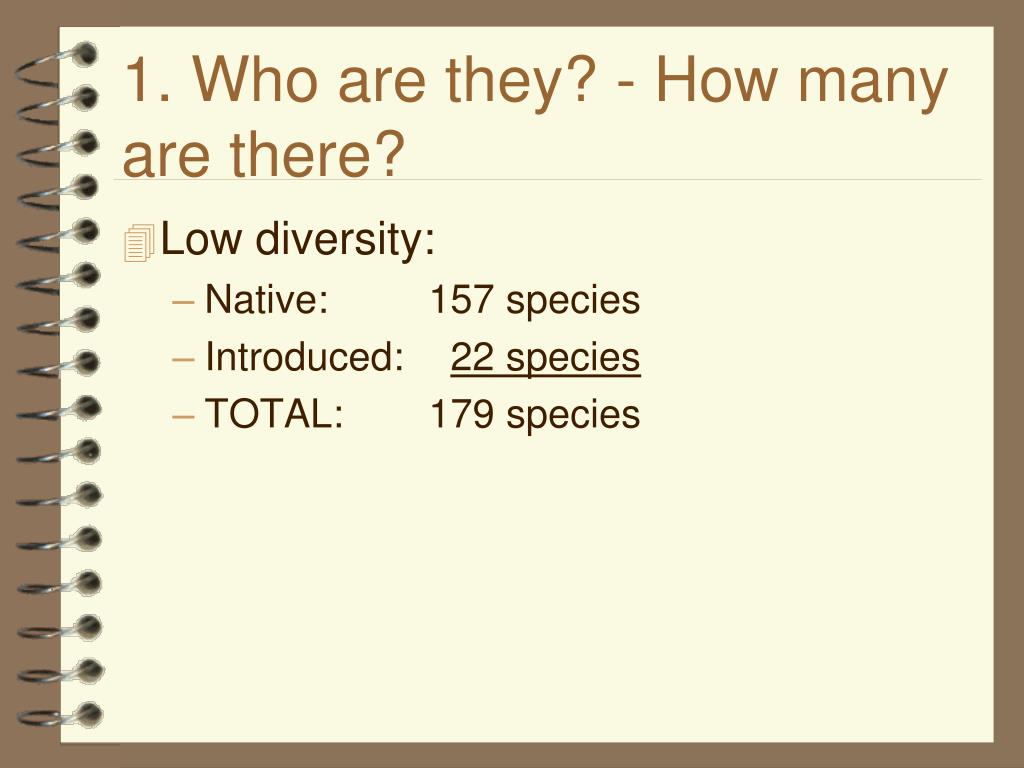Click the 'are there?' title line

point(264,154)
